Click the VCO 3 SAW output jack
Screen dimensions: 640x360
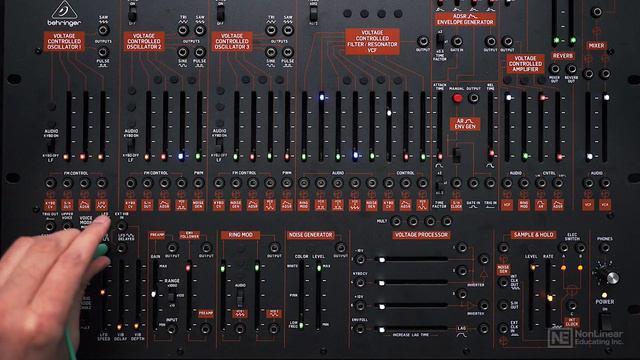(x=288, y=30)
